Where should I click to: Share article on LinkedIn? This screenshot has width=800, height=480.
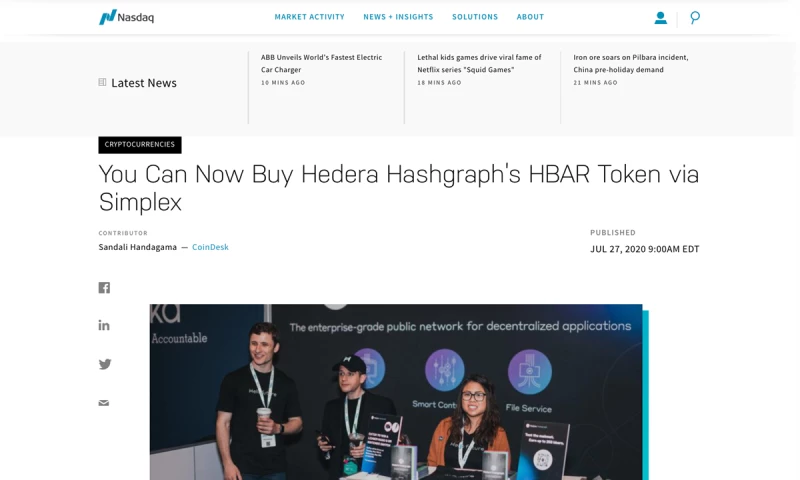coord(104,325)
